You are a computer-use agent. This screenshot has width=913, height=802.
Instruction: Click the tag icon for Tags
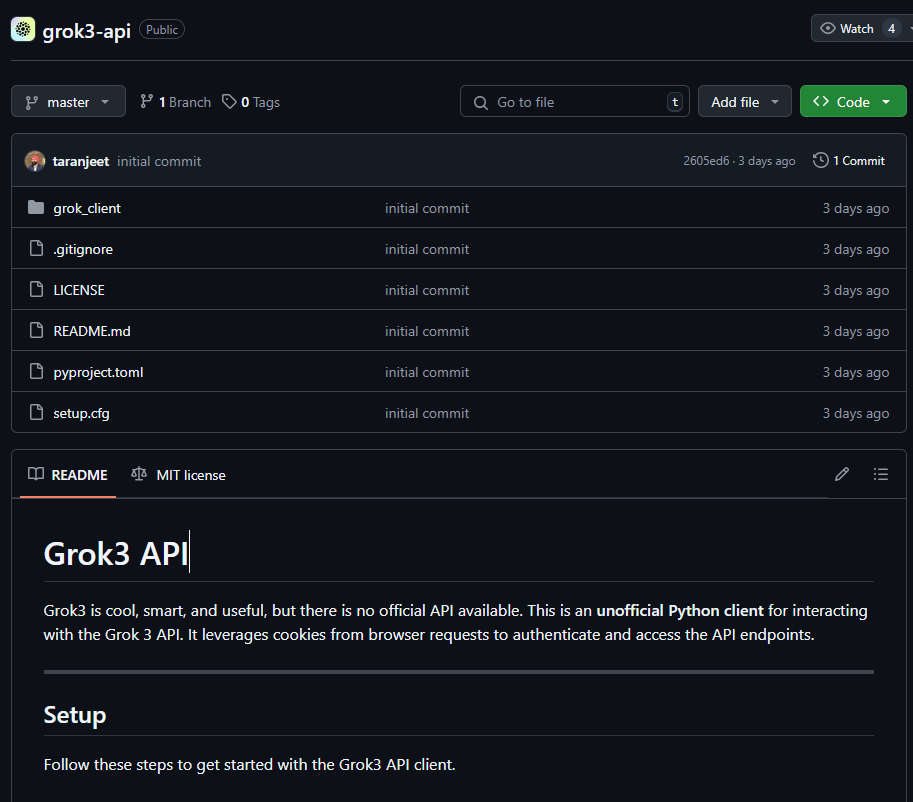click(230, 102)
